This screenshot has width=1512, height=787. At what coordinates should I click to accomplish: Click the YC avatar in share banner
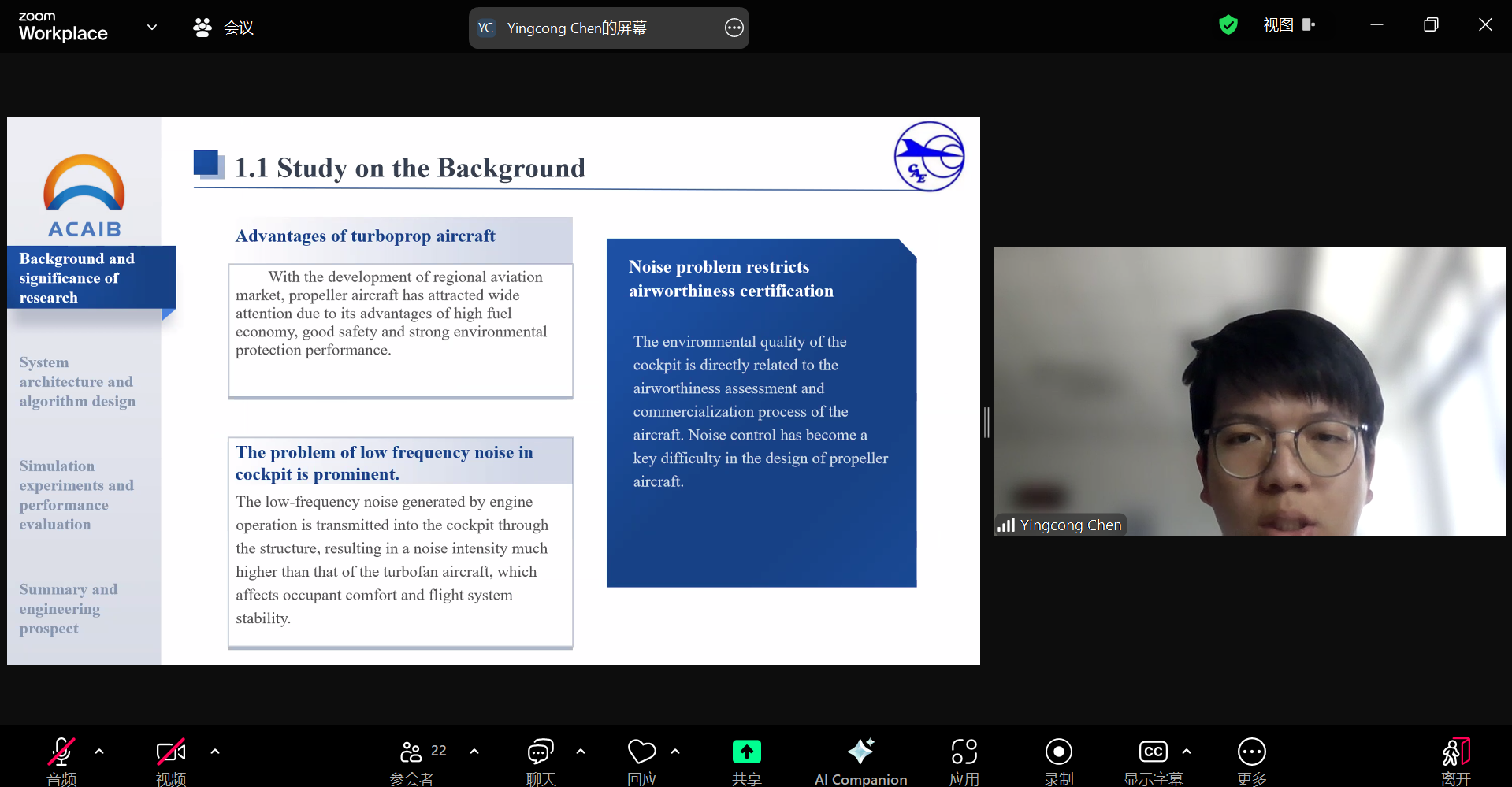486,28
